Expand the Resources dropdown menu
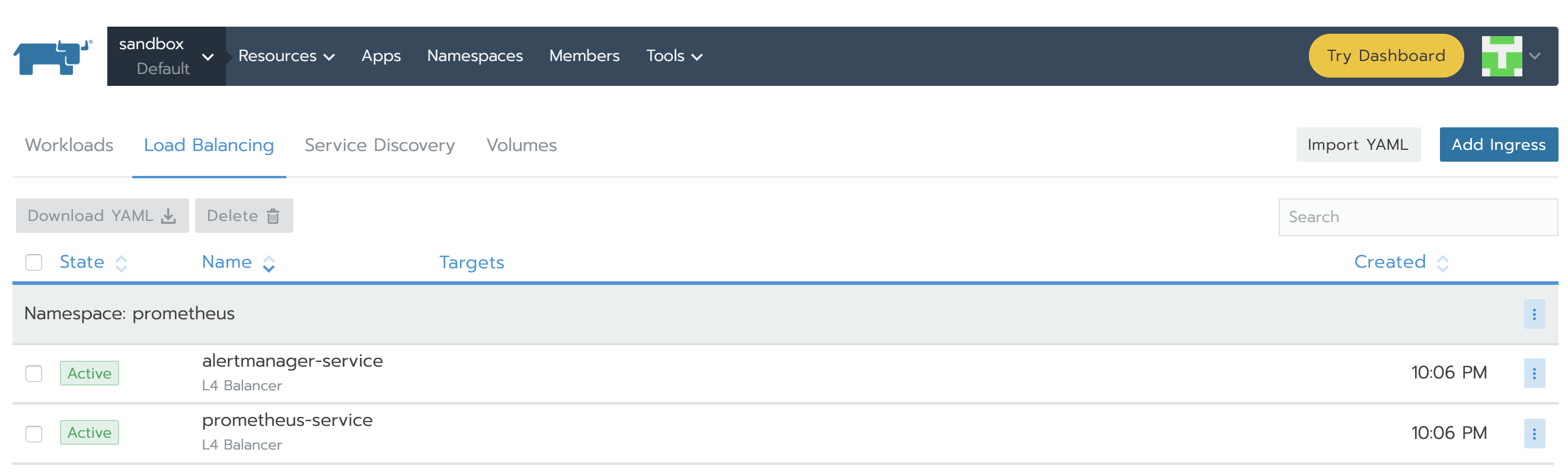Image resolution: width=1568 pixels, height=475 pixels. click(286, 56)
